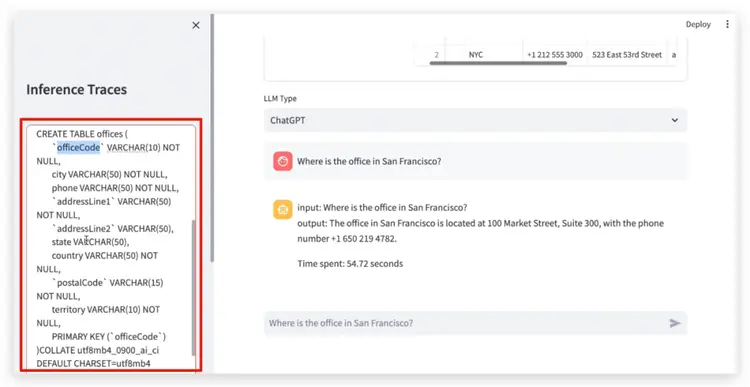Click the table's horizontal scrollbar

(x=498, y=63)
